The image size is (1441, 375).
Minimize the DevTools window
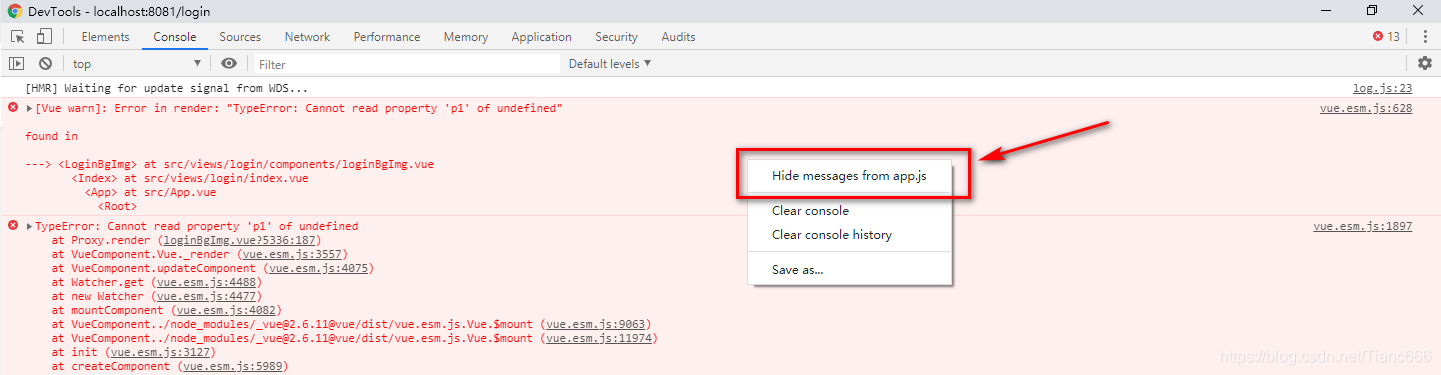1326,10
